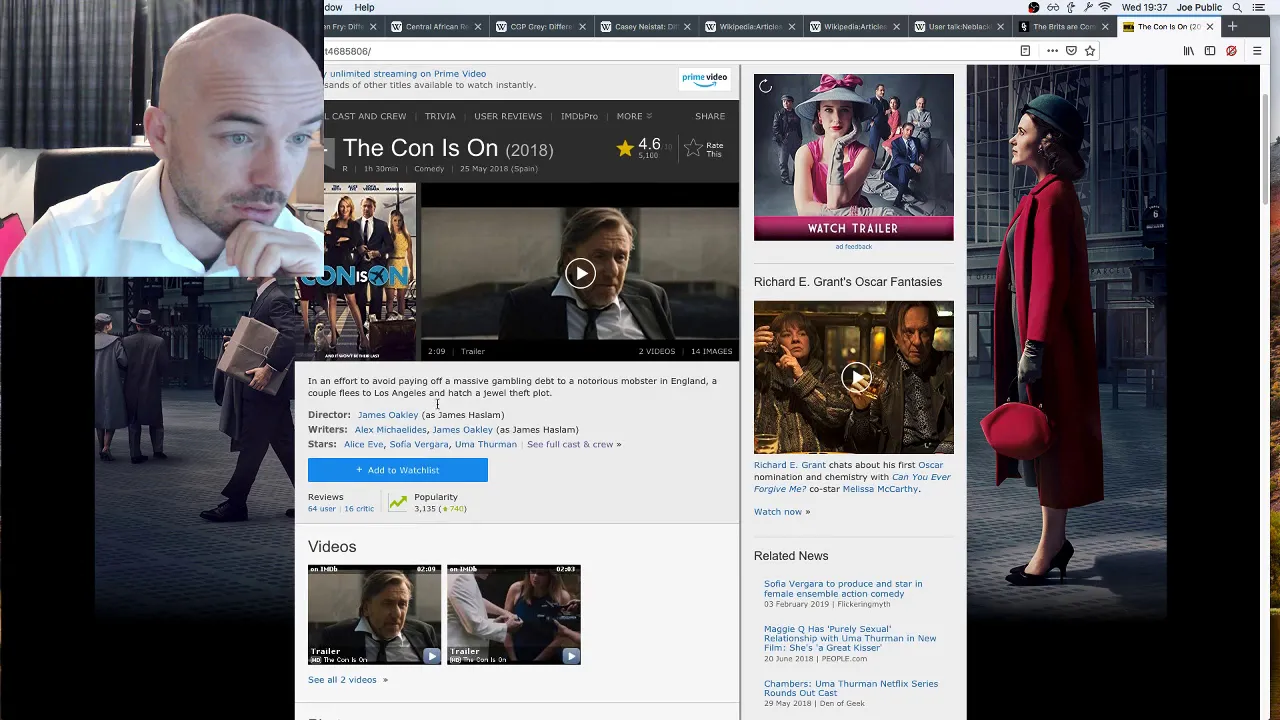Click the gold rating star

tap(625, 149)
